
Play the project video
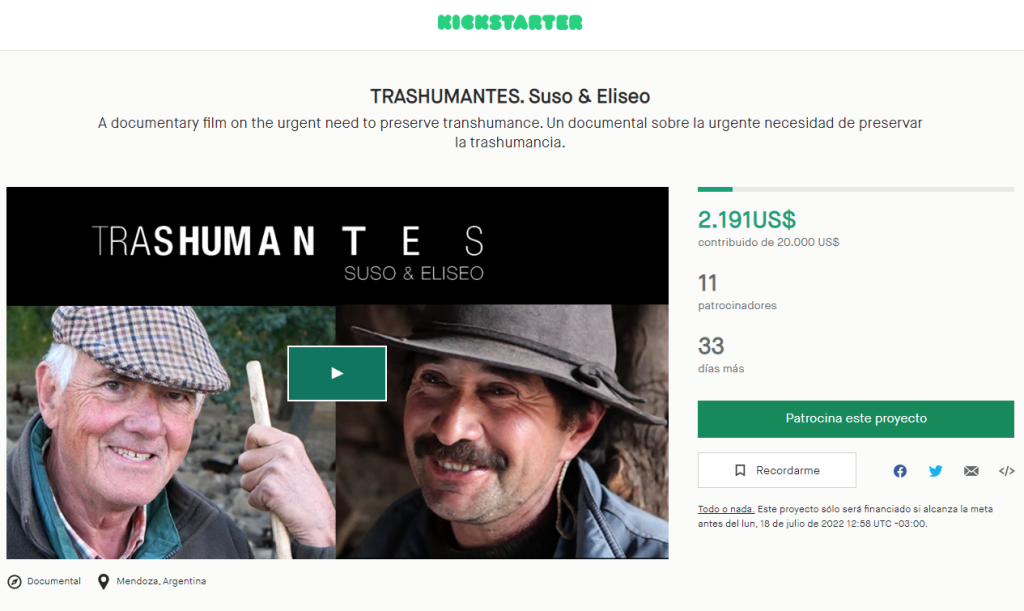point(337,373)
